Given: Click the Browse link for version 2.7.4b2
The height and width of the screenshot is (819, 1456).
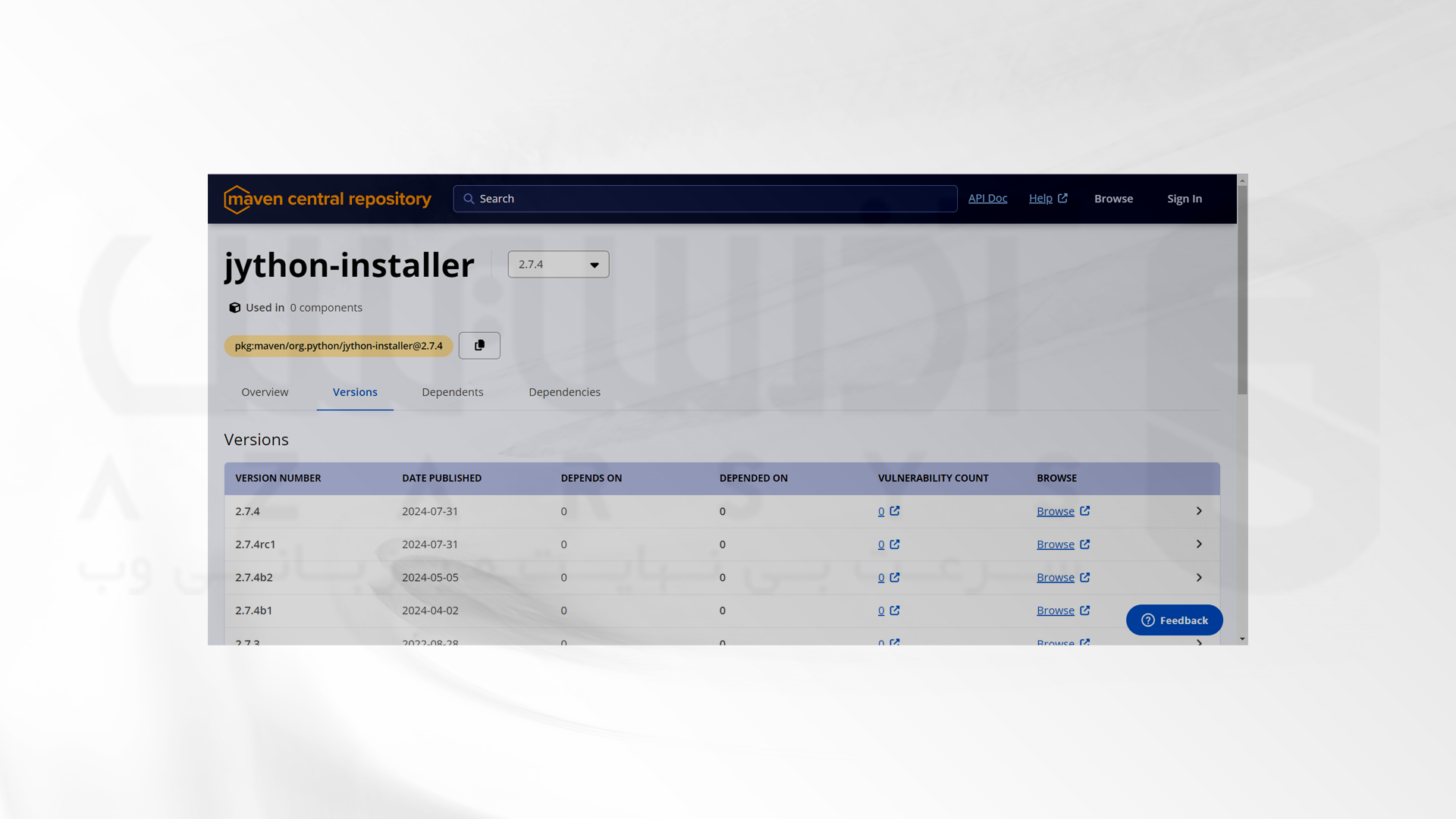Looking at the screenshot, I should [x=1056, y=578].
